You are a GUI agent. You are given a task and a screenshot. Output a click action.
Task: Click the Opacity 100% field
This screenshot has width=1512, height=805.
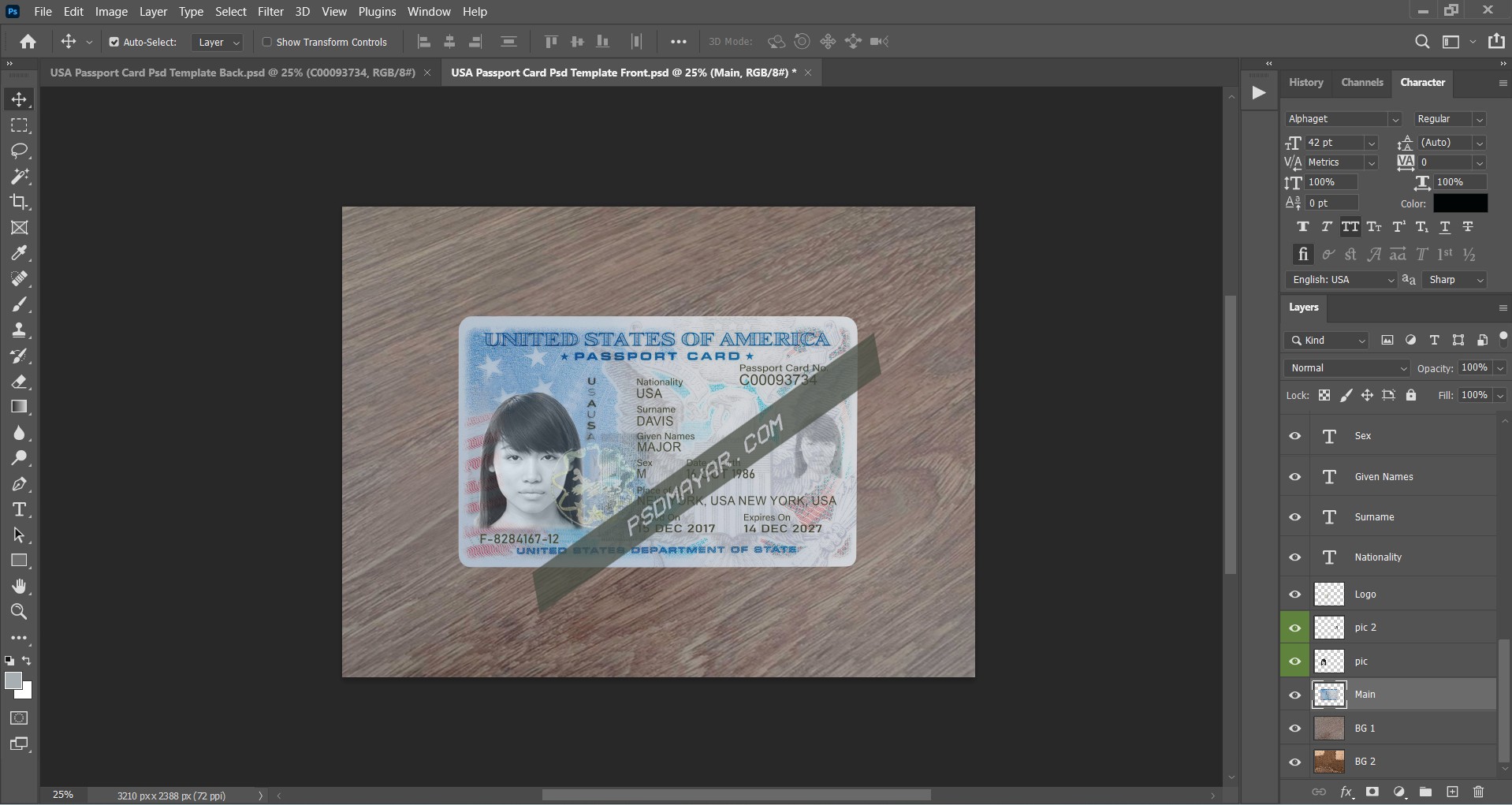coord(1474,368)
